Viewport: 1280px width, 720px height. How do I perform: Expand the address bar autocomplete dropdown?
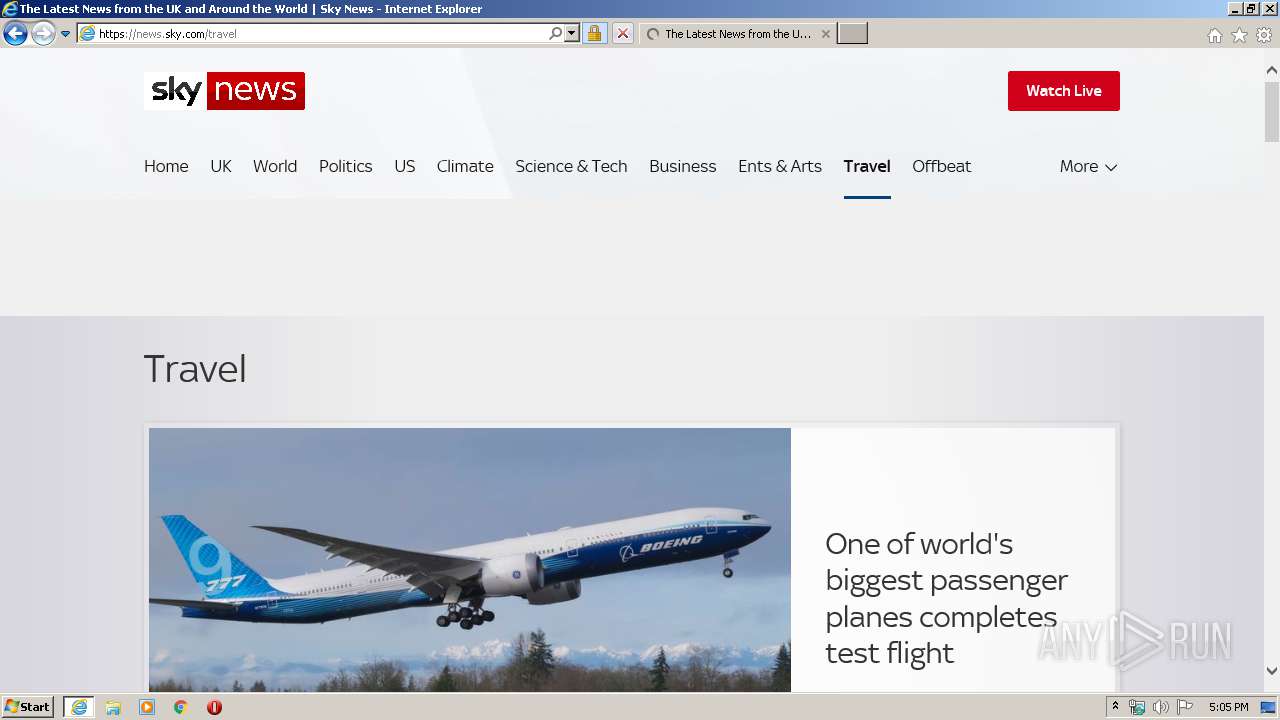572,34
